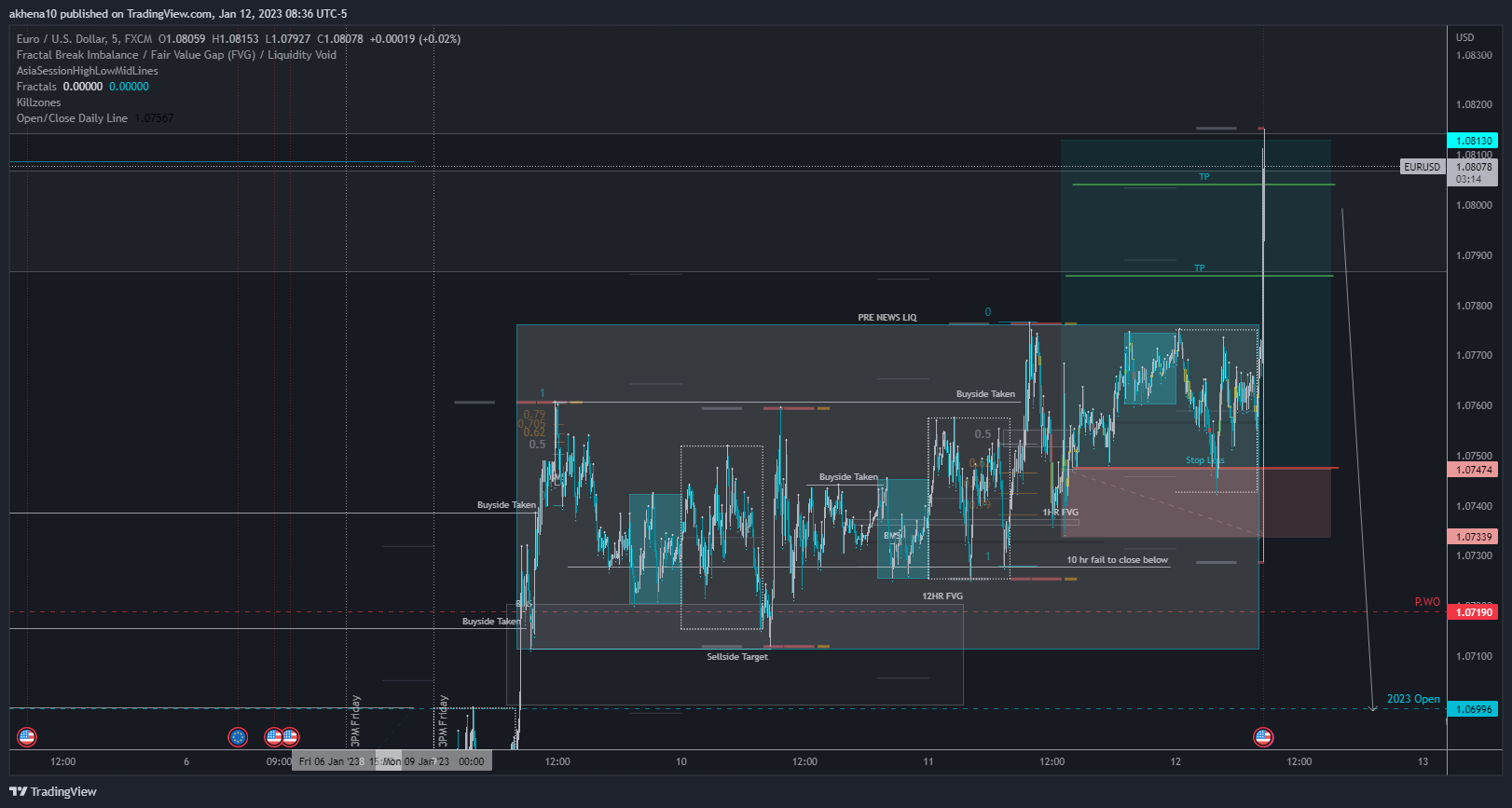Select the Fractal Break Imbalance indicator legend
1512x808 pixels.
176,55
